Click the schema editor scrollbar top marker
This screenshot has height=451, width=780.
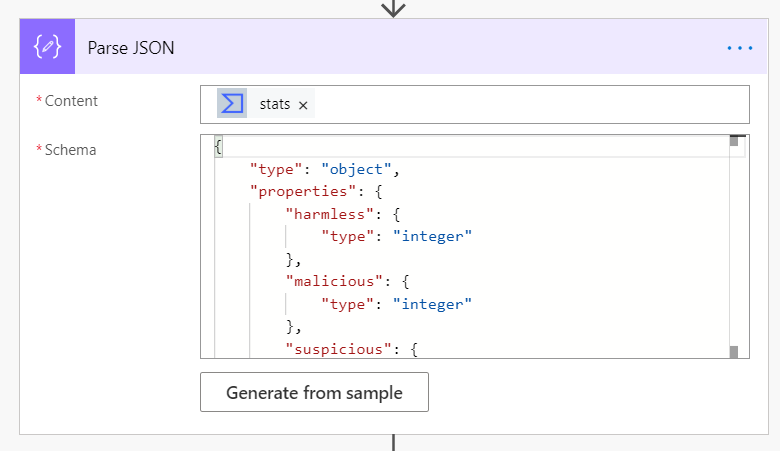[x=734, y=141]
